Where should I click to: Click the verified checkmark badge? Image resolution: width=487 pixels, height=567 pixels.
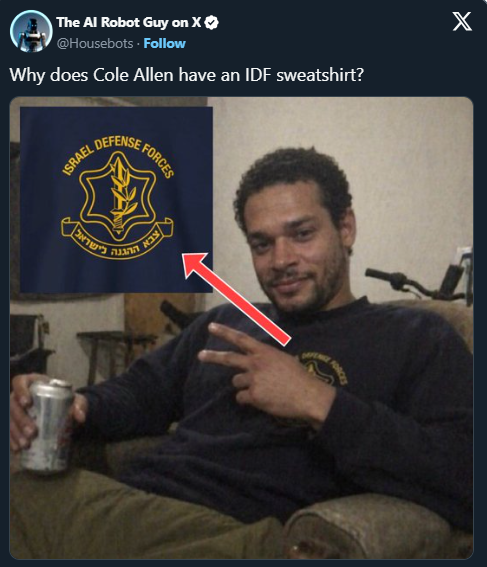click(x=212, y=23)
